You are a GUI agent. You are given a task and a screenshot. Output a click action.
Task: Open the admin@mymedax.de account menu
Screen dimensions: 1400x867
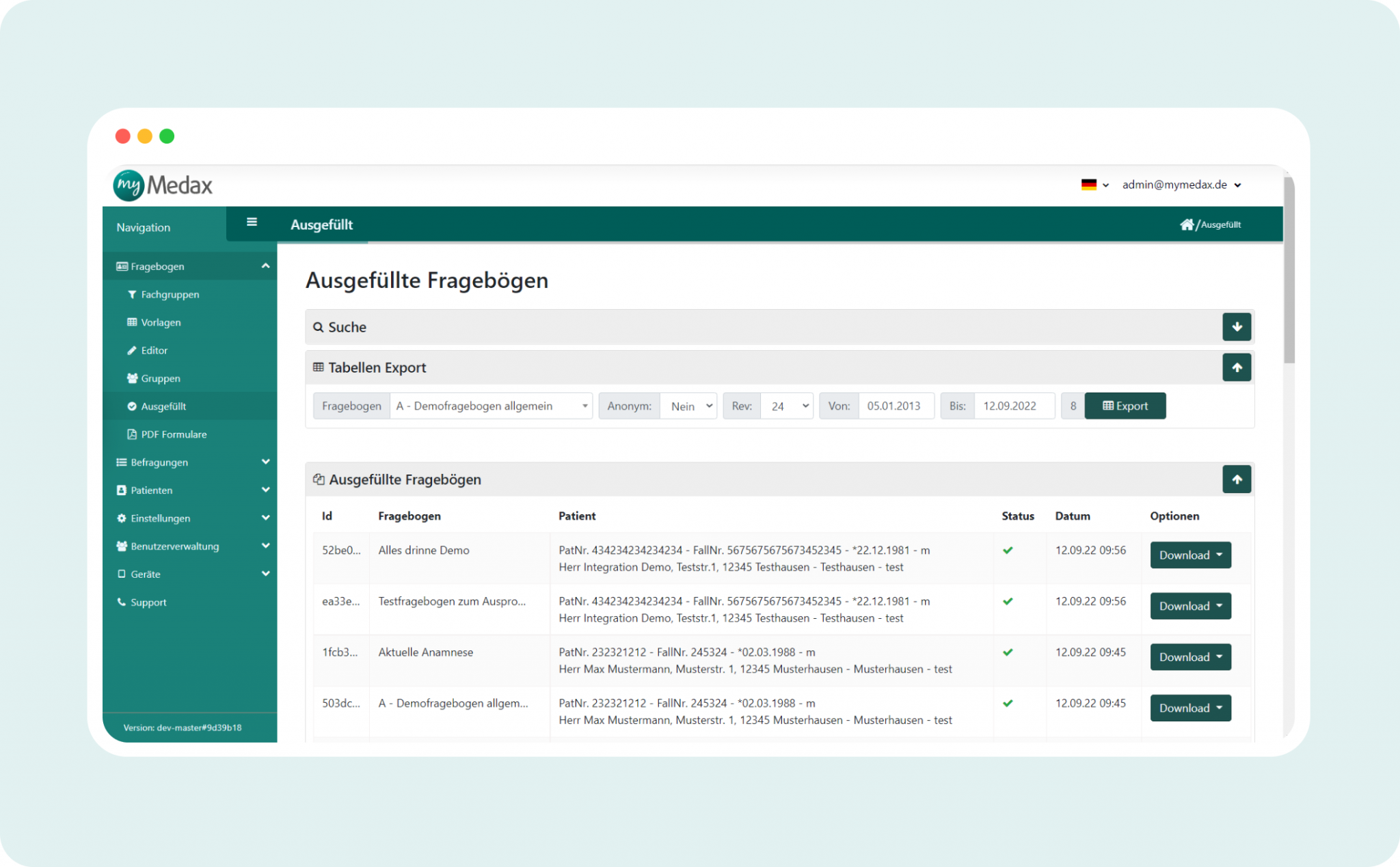1181,185
